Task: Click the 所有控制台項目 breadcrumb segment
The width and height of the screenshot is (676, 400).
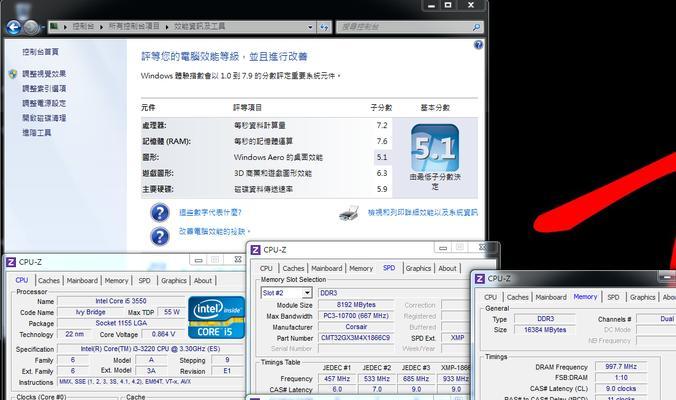Action: point(134,26)
